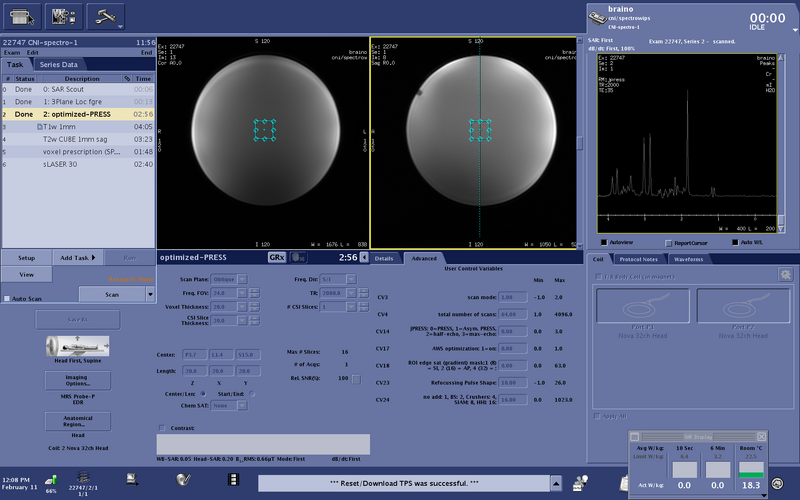Click the paperclip column header icon in task list

coord(127,79)
